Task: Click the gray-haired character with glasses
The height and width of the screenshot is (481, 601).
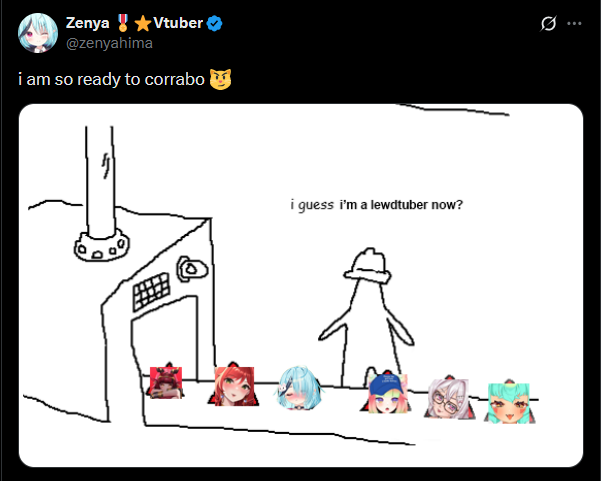Action: 448,398
